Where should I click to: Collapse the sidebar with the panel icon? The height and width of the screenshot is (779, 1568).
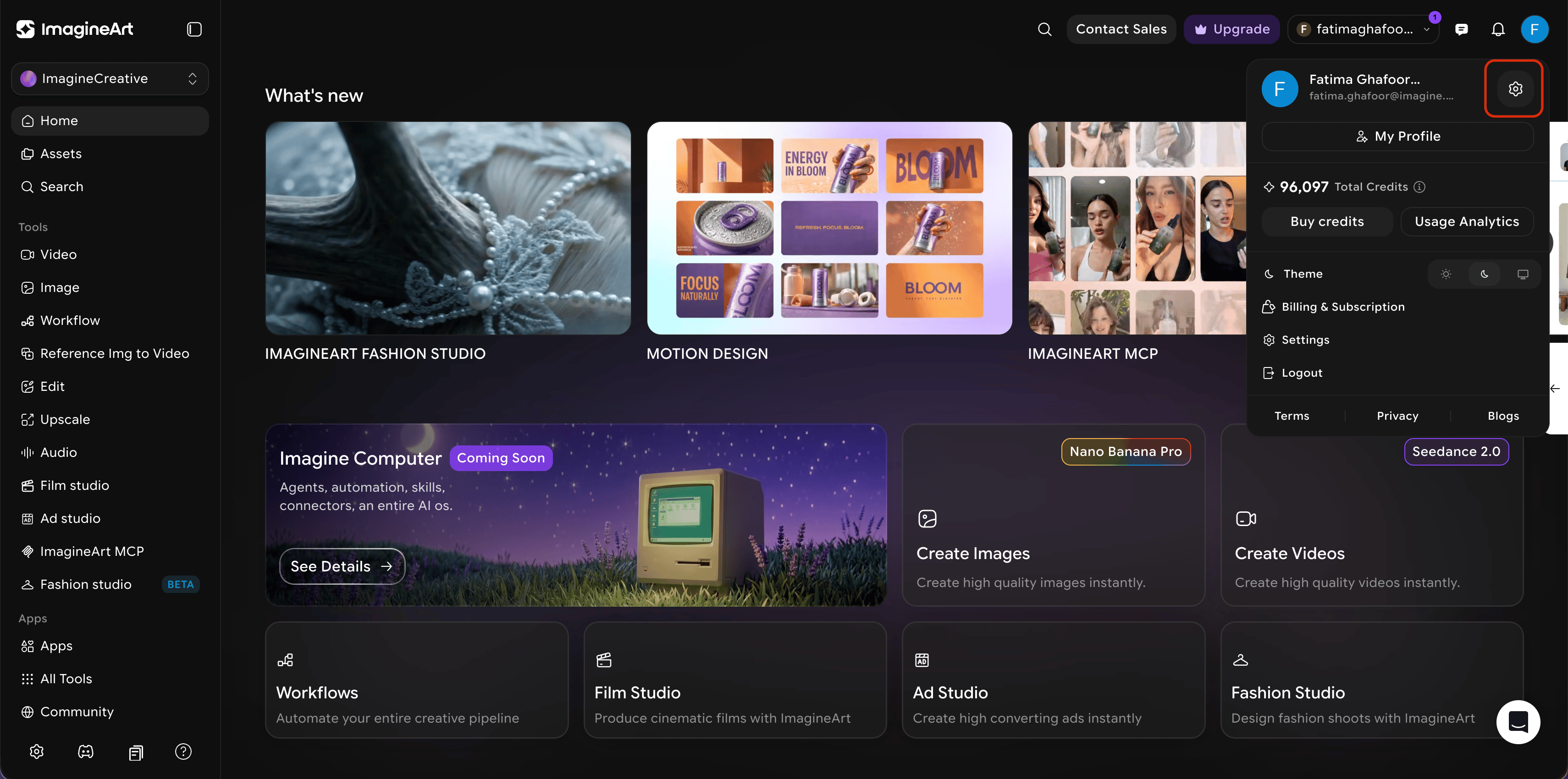(x=194, y=29)
